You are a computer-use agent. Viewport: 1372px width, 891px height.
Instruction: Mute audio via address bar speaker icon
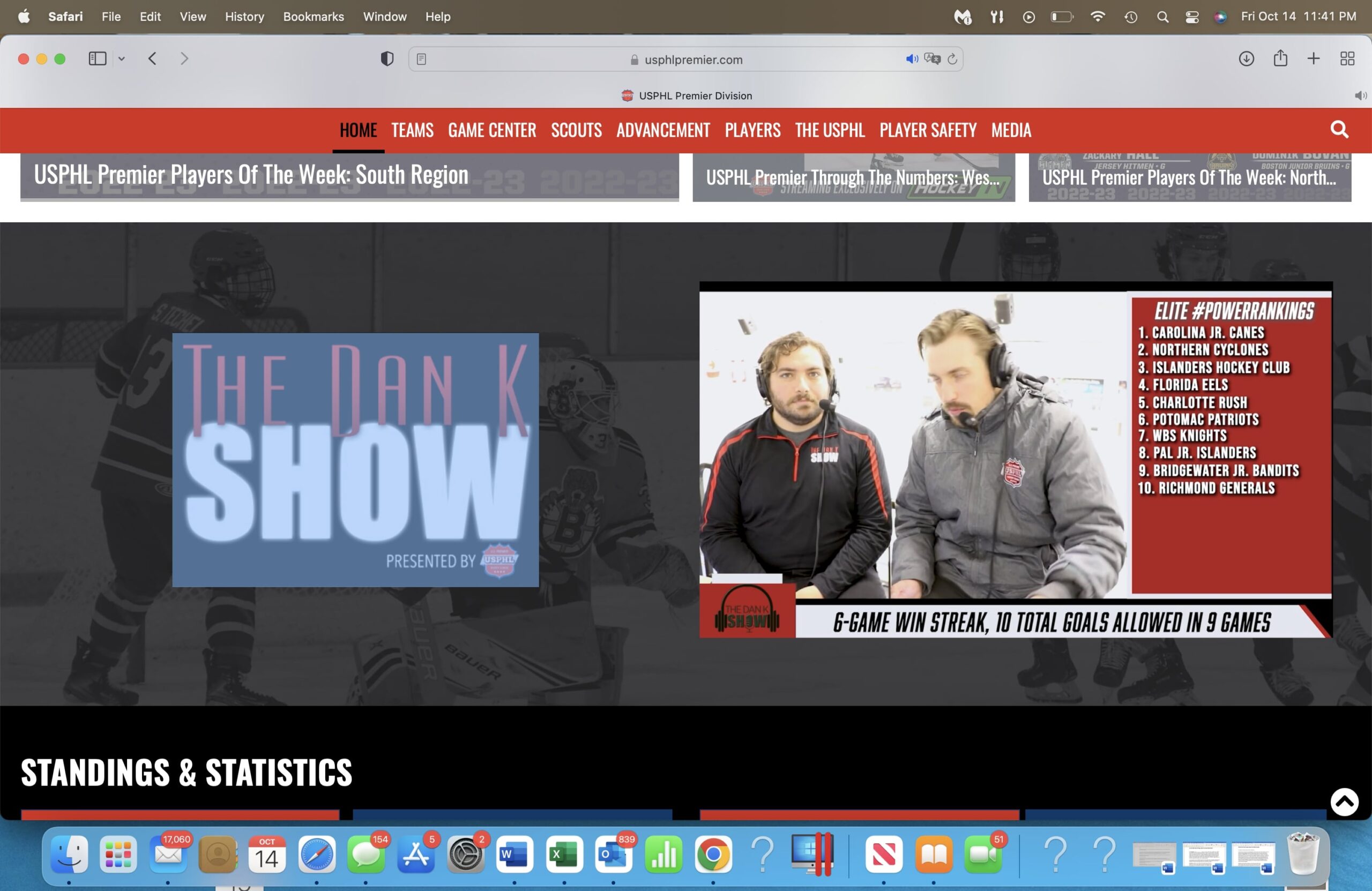912,59
